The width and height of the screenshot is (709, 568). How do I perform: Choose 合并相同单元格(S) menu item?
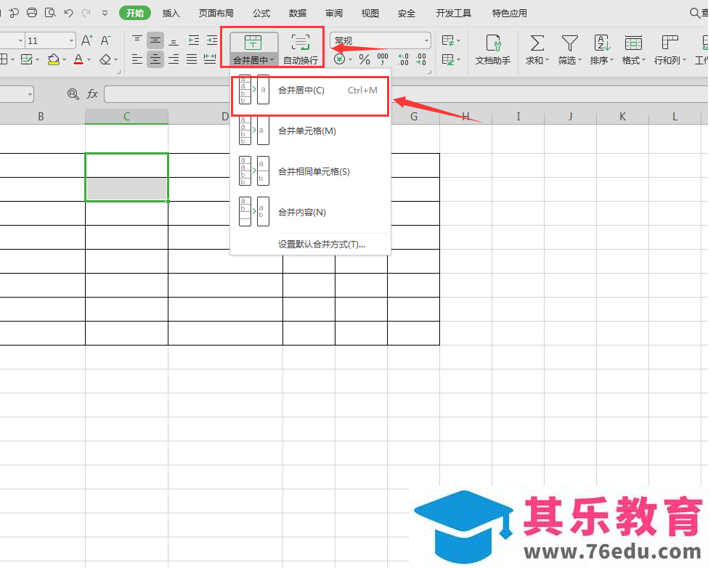pos(310,171)
